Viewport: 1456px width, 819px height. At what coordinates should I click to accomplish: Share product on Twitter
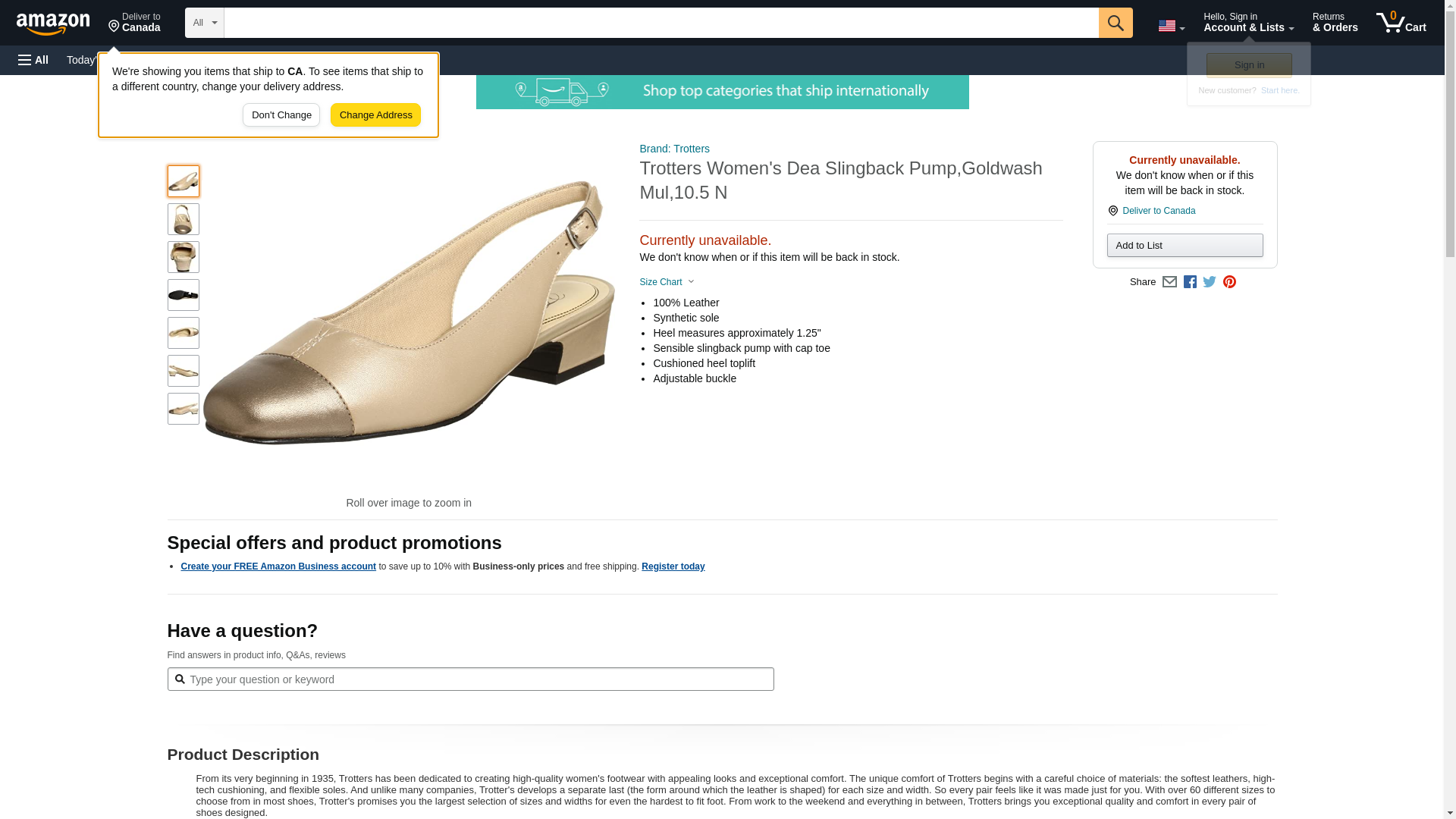[x=1210, y=282]
